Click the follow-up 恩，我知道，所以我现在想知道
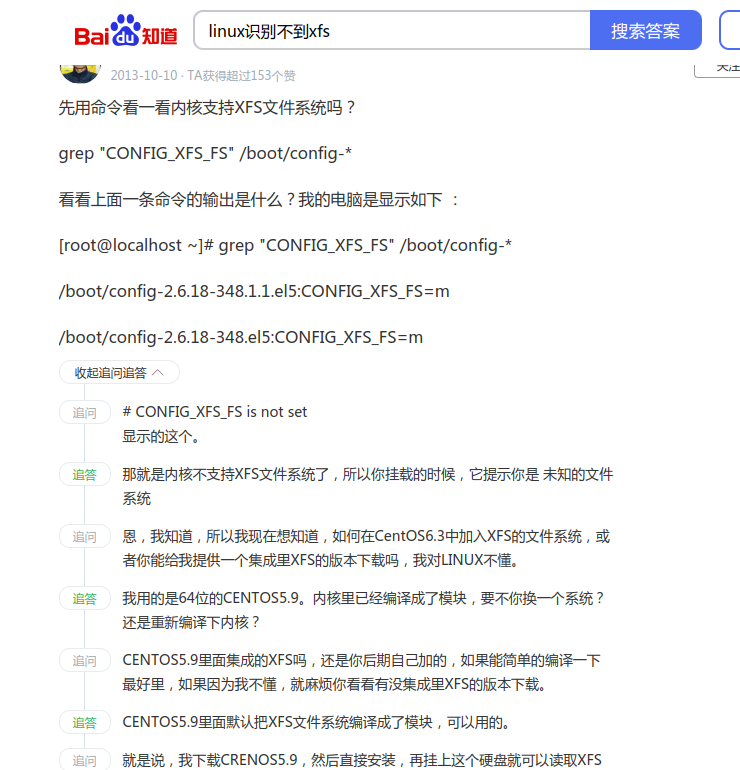The image size is (740, 770). (x=366, y=548)
